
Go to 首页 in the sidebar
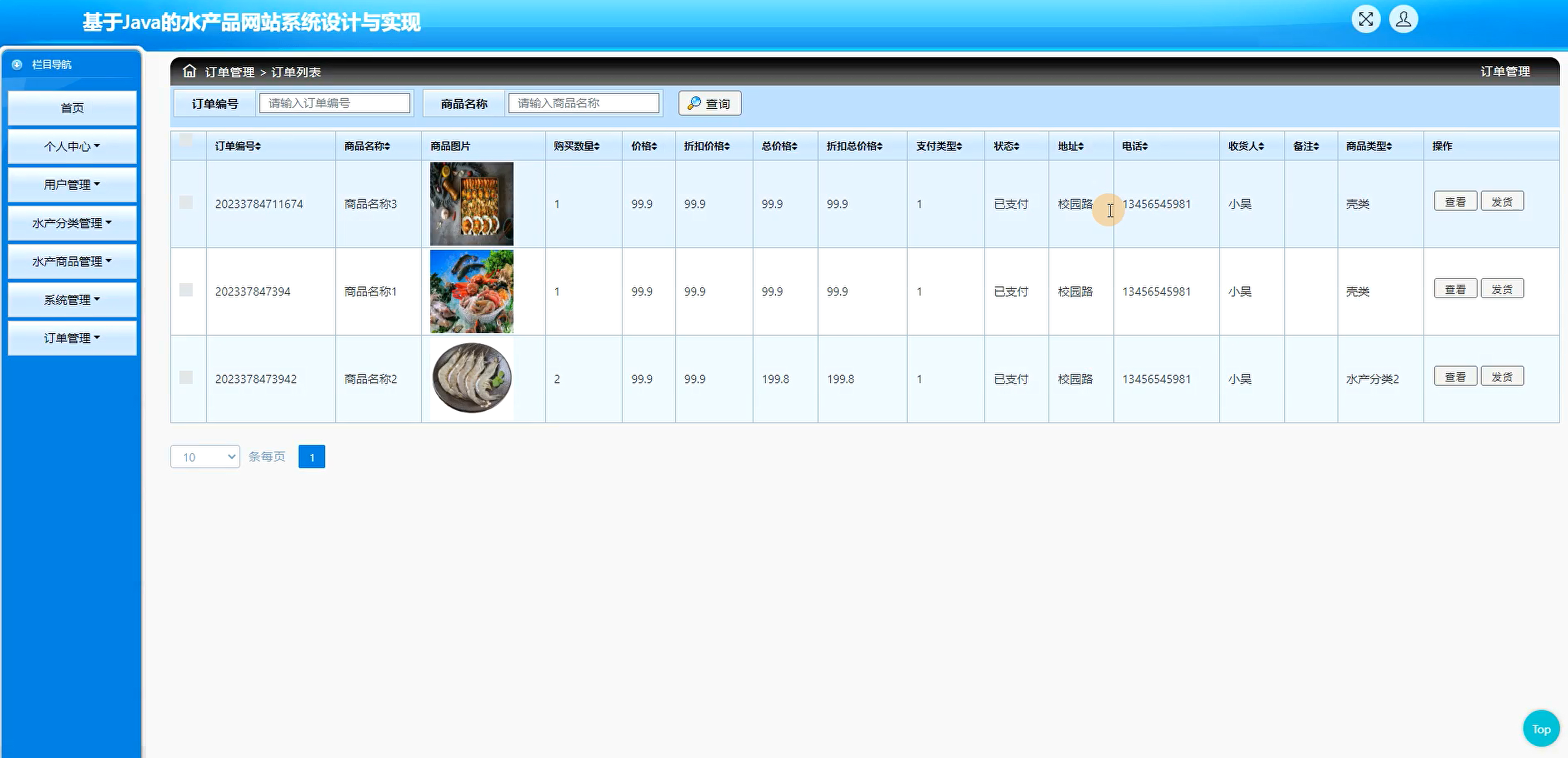72,108
